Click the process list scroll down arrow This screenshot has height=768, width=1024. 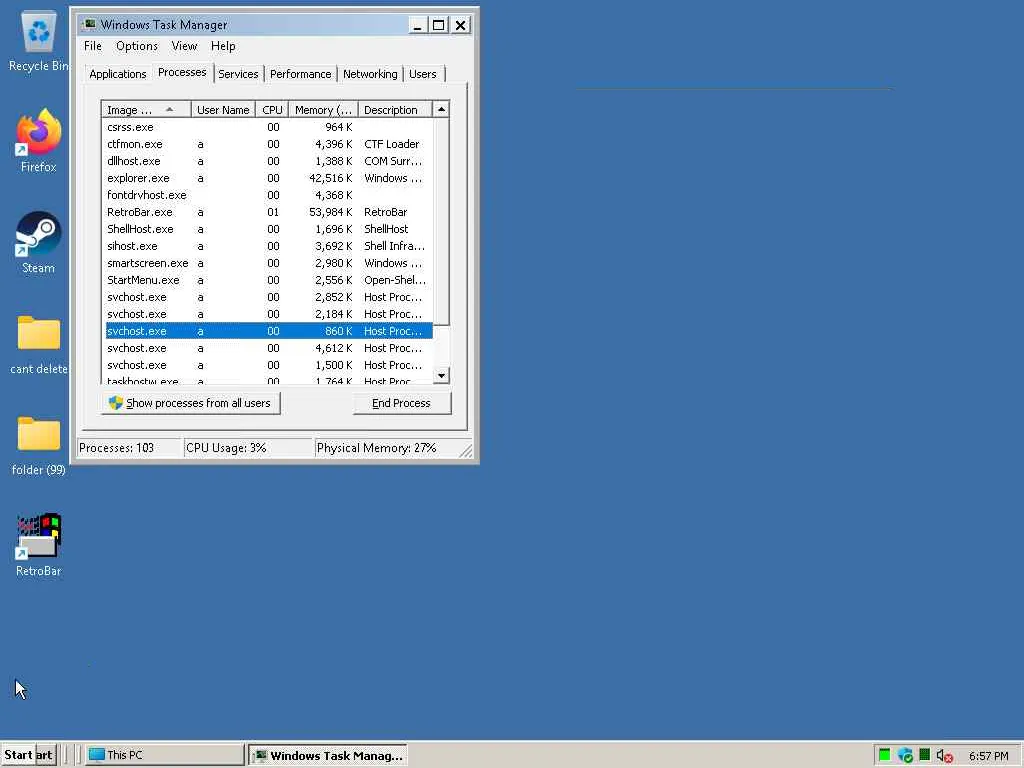(x=441, y=376)
